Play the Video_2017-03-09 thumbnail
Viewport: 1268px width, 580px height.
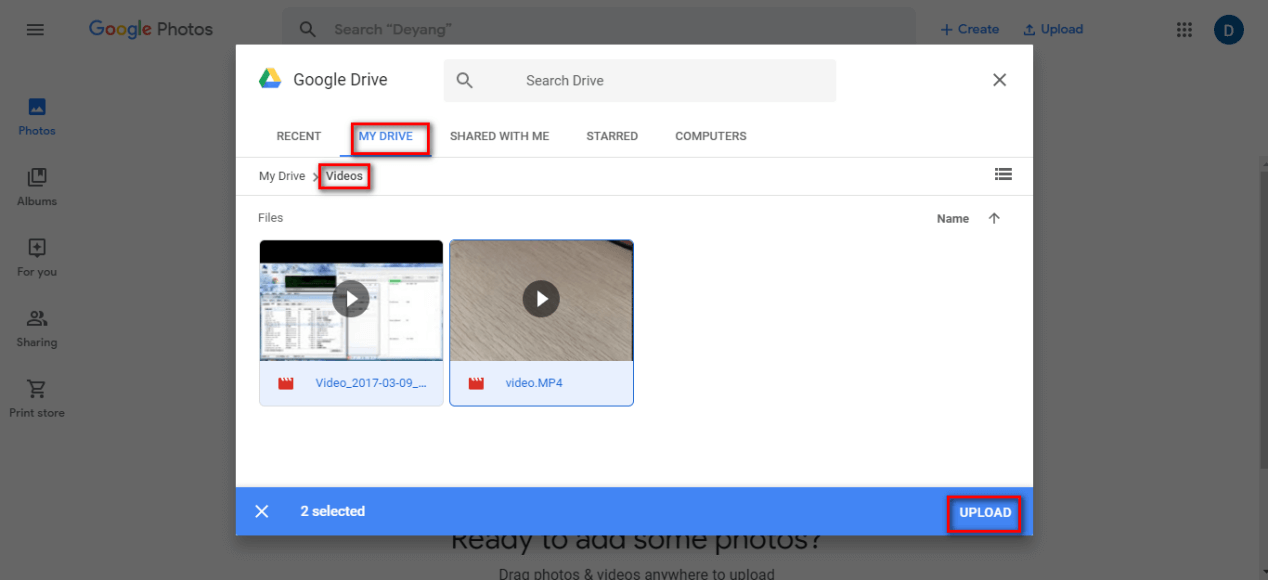[351, 298]
